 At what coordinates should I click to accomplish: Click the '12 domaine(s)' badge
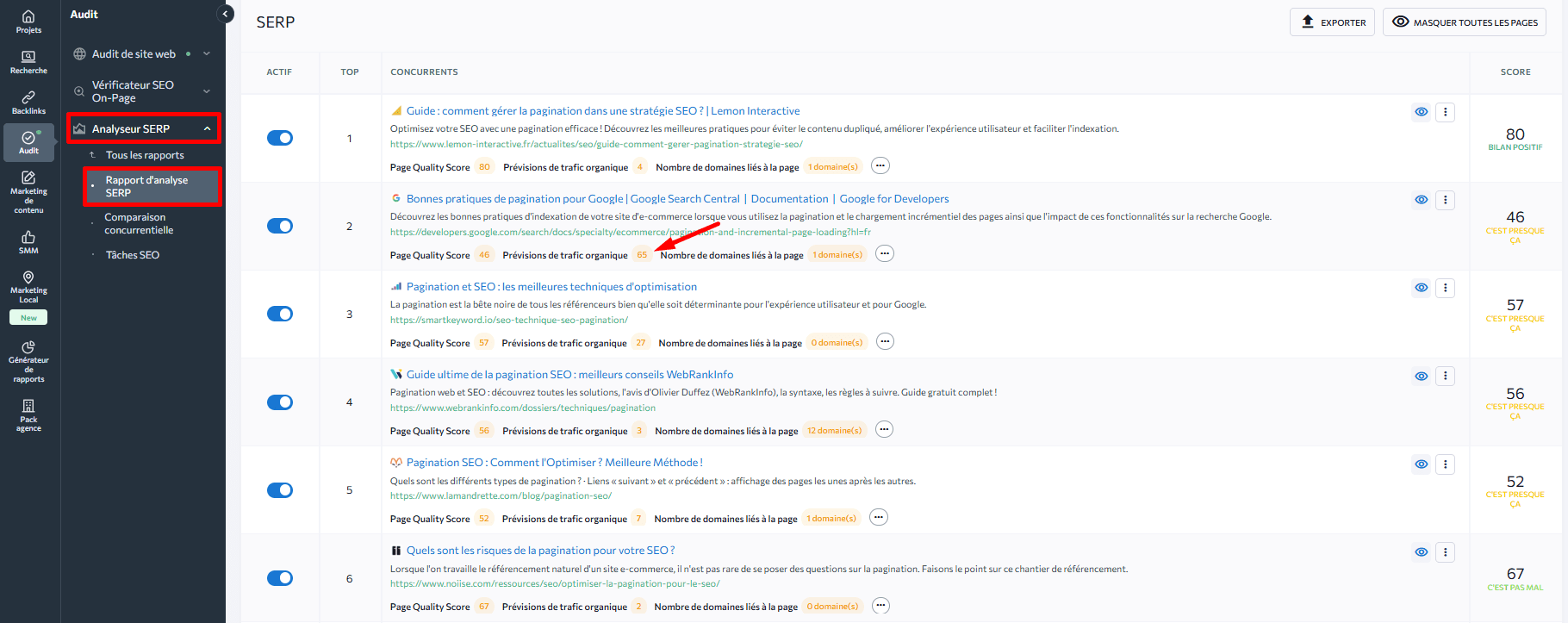pos(834,431)
